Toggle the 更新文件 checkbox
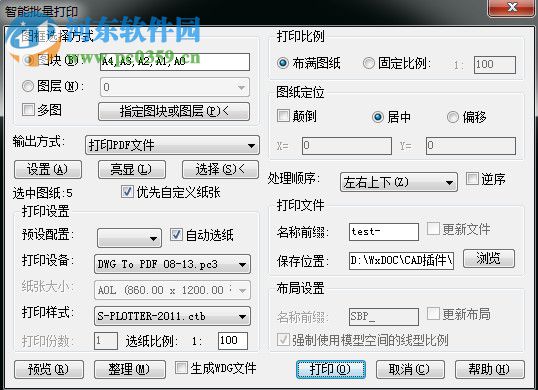 (433, 228)
